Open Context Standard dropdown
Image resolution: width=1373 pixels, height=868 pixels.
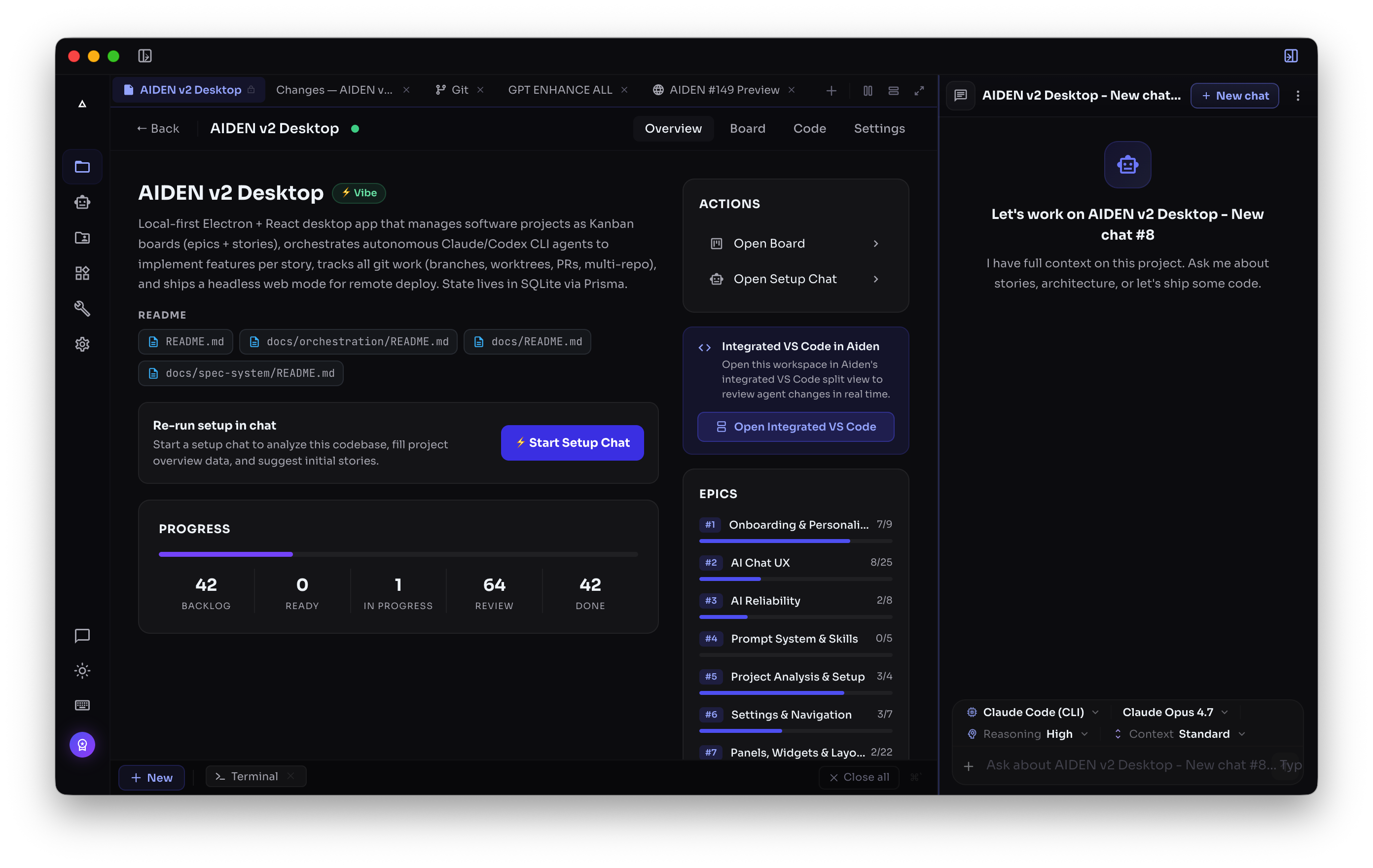(x=1179, y=734)
